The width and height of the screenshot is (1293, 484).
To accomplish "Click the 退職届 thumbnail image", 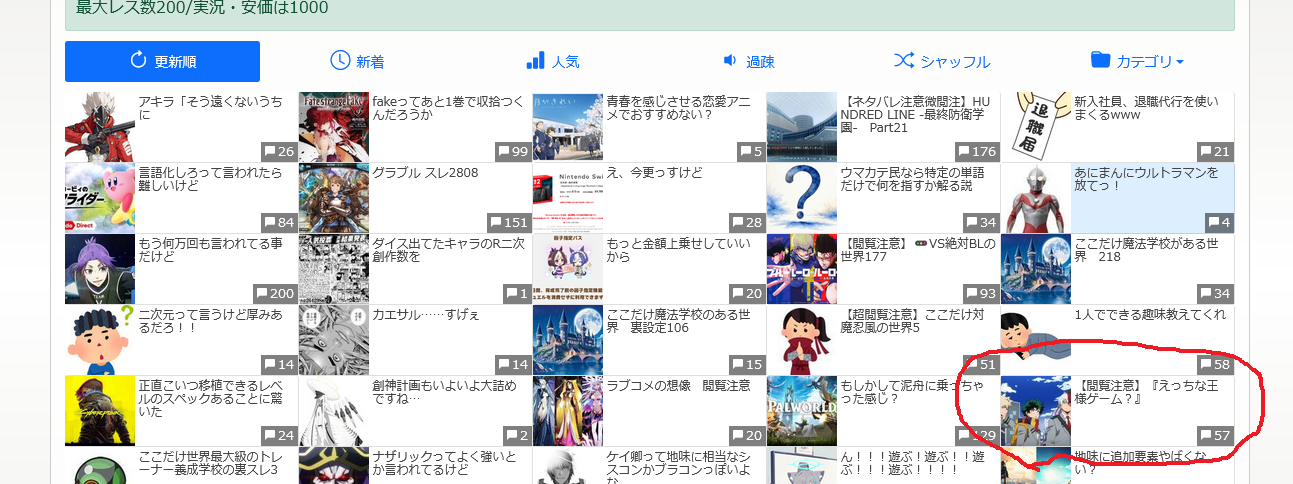I will 1036,127.
